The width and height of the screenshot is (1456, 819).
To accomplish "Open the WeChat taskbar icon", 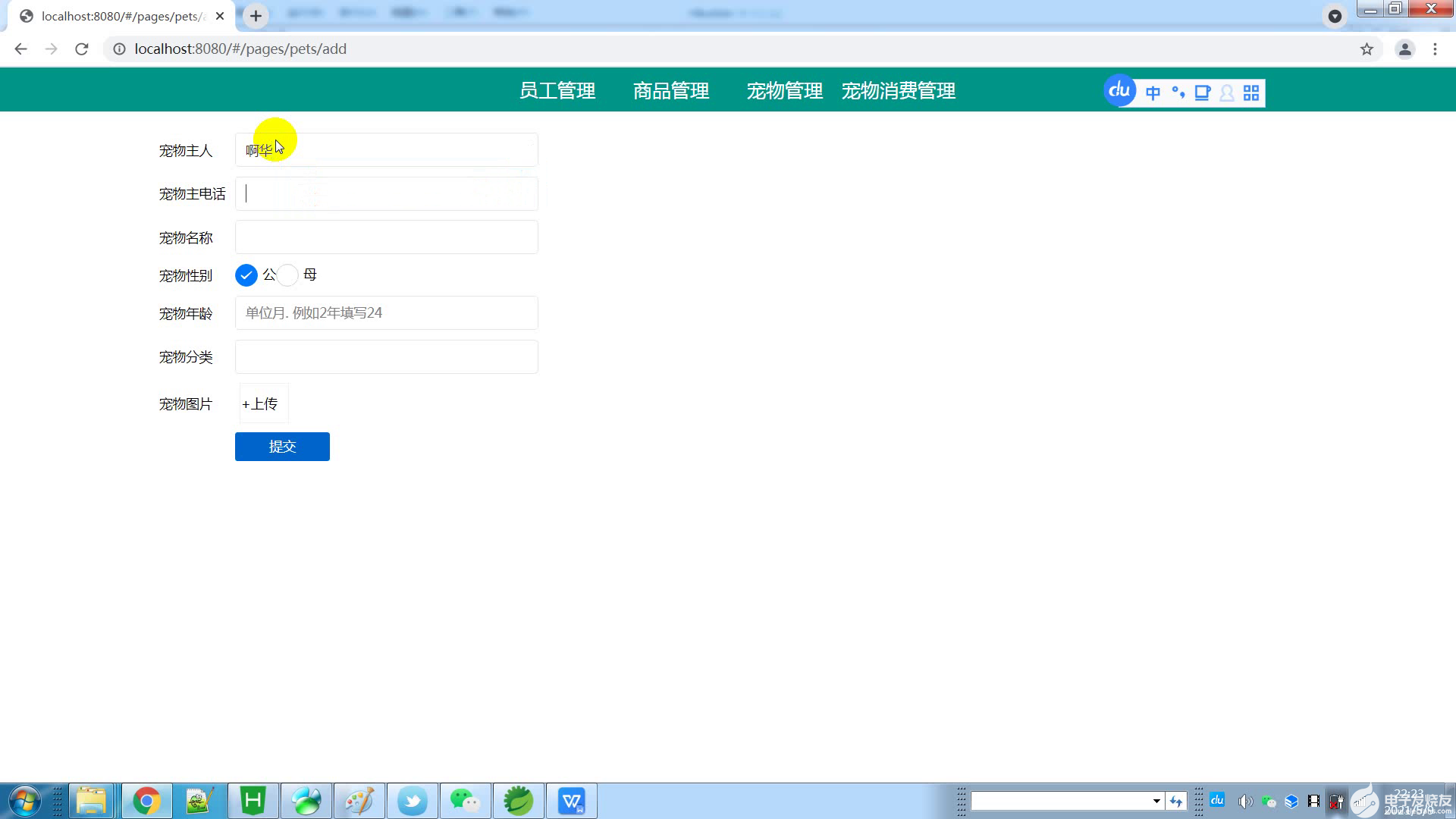I will (465, 801).
